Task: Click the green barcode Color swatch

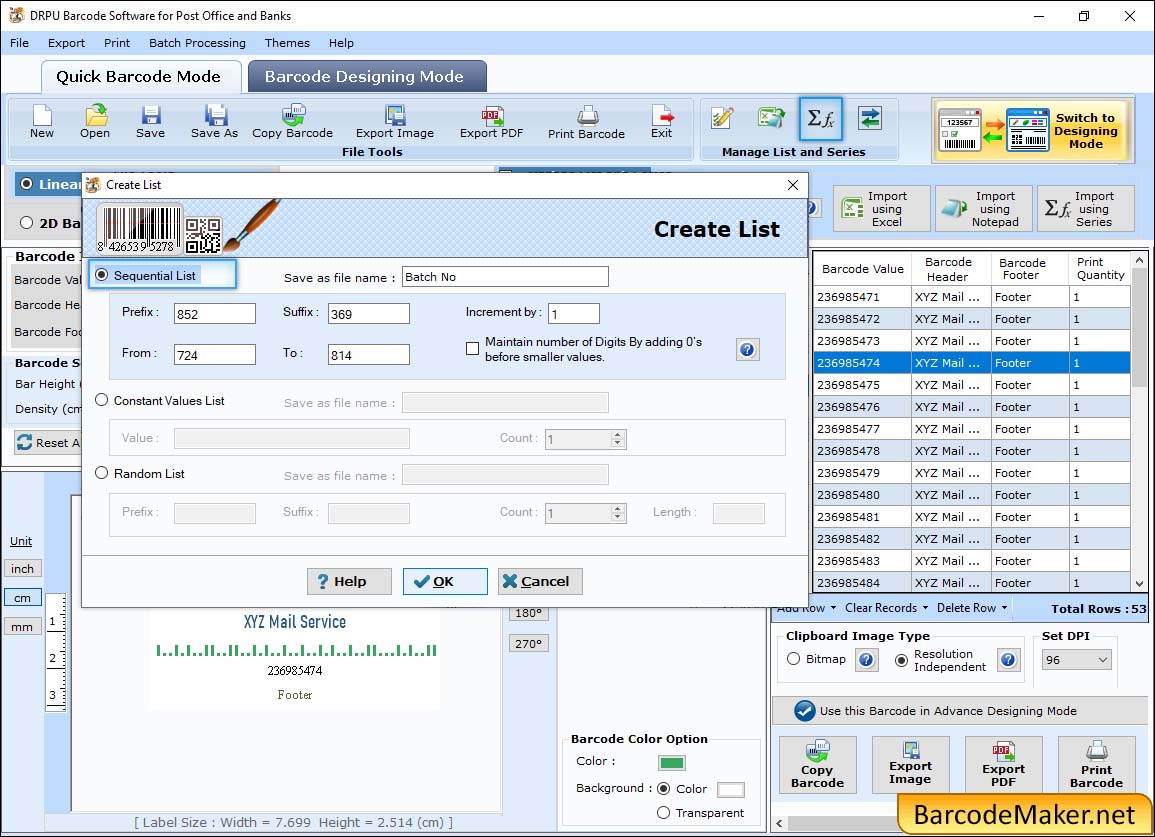Action: [672, 763]
